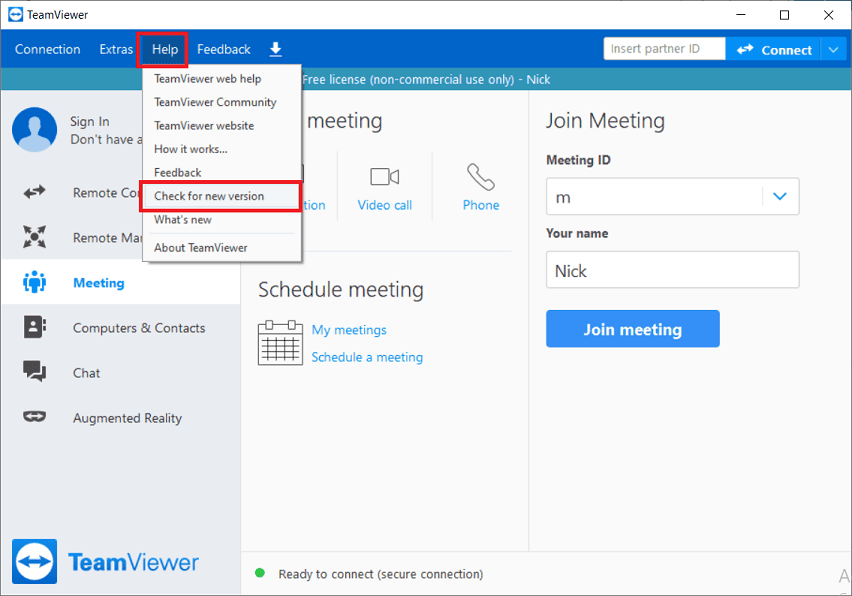This screenshot has width=852, height=596.
Task: Click the Free license banner text
Action: point(426,80)
